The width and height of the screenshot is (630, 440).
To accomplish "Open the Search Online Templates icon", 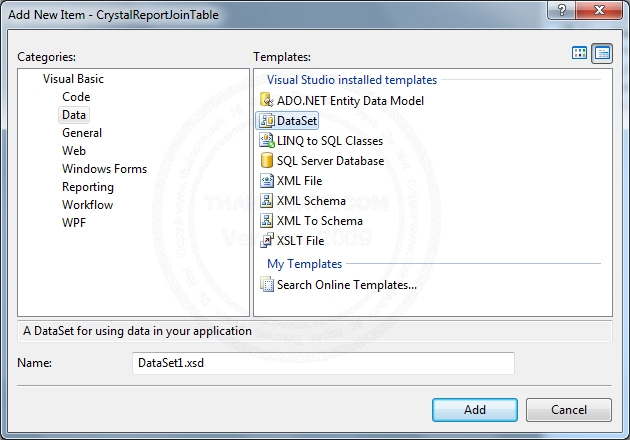I will (x=267, y=285).
